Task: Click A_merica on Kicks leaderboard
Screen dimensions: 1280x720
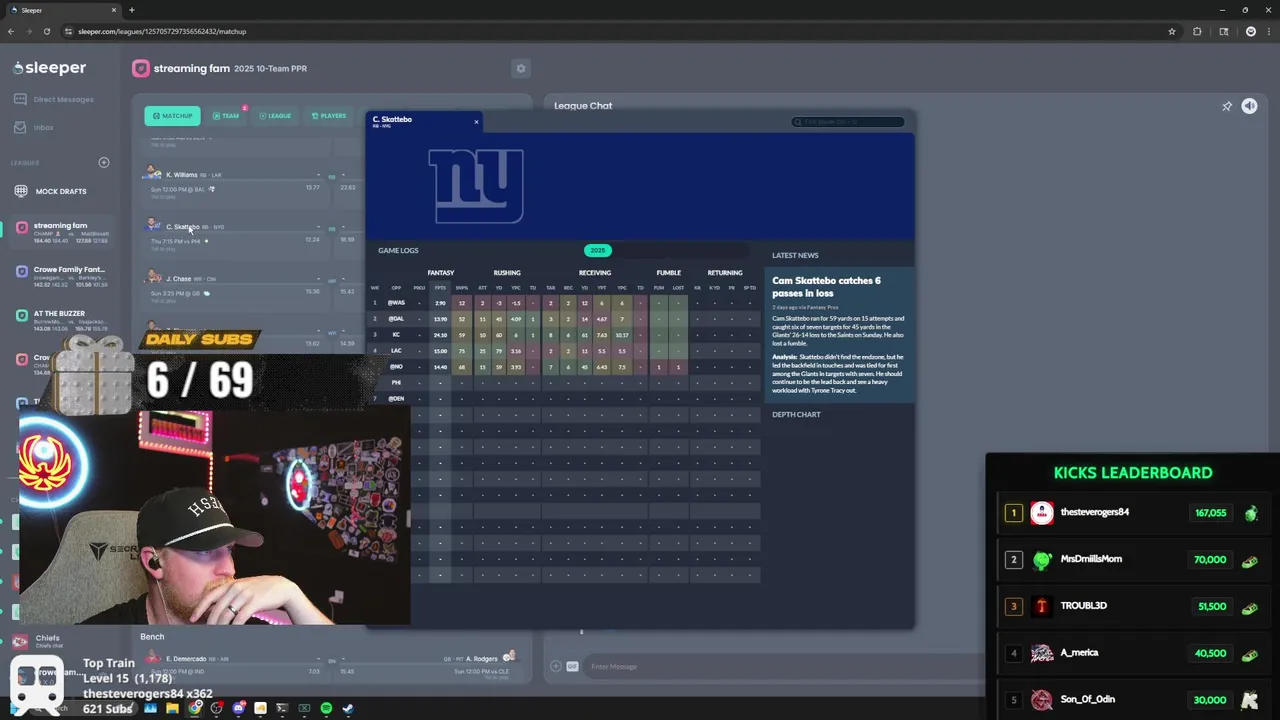Action: [x=1132, y=653]
